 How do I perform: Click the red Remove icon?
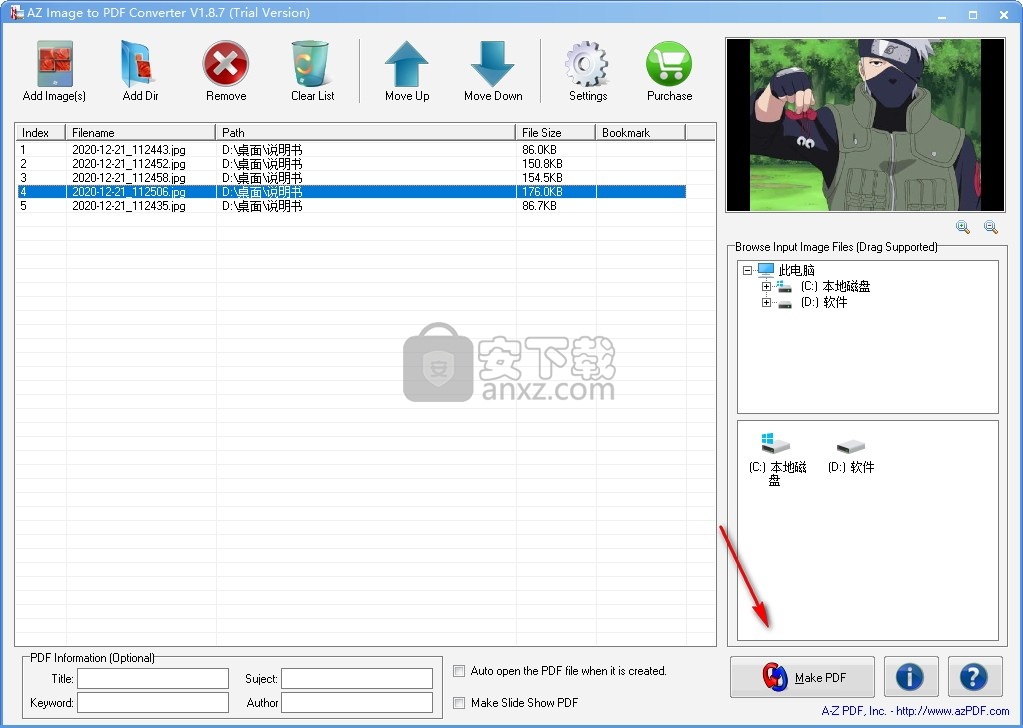(x=226, y=63)
